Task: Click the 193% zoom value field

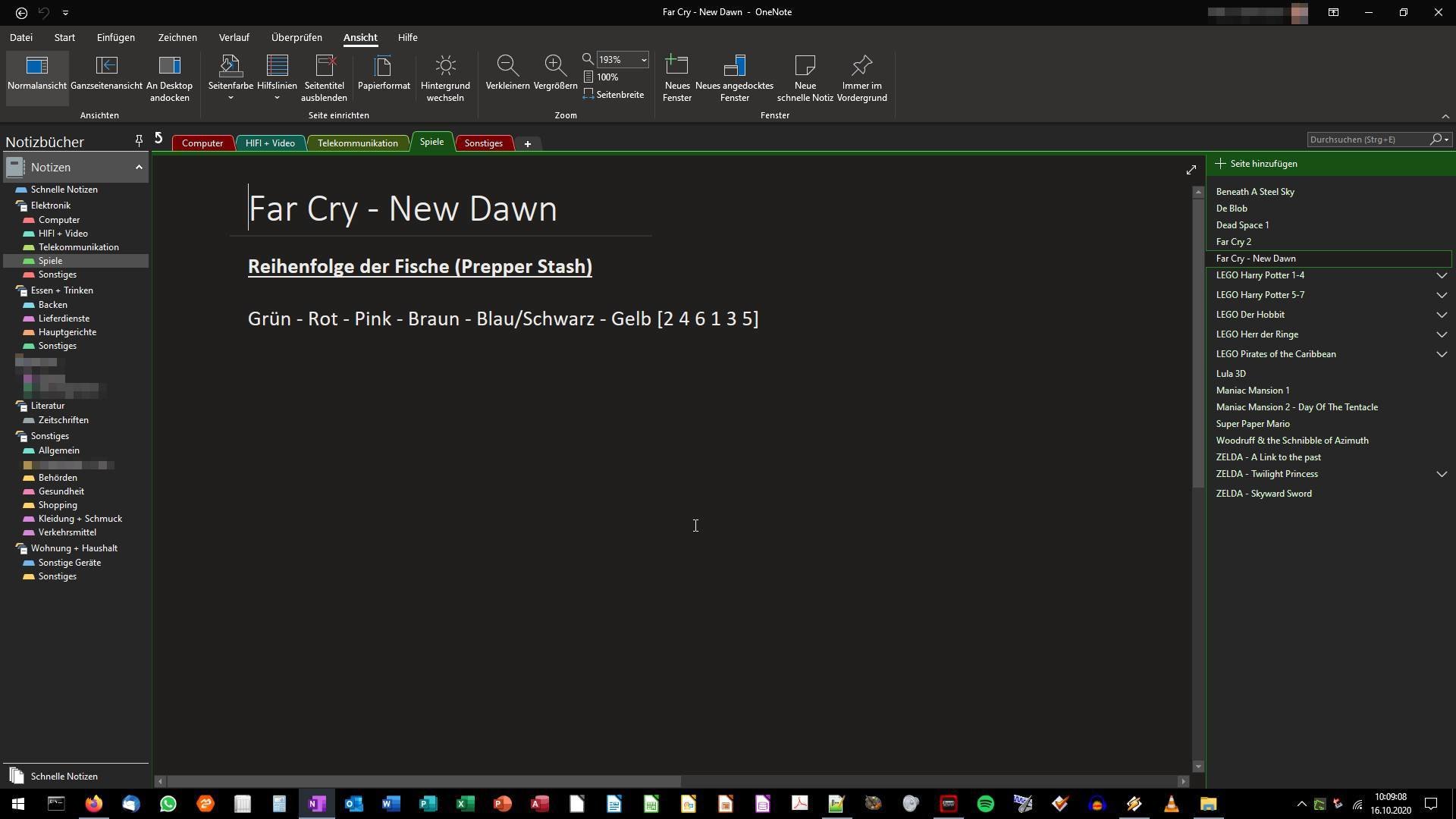Action: [x=617, y=60]
